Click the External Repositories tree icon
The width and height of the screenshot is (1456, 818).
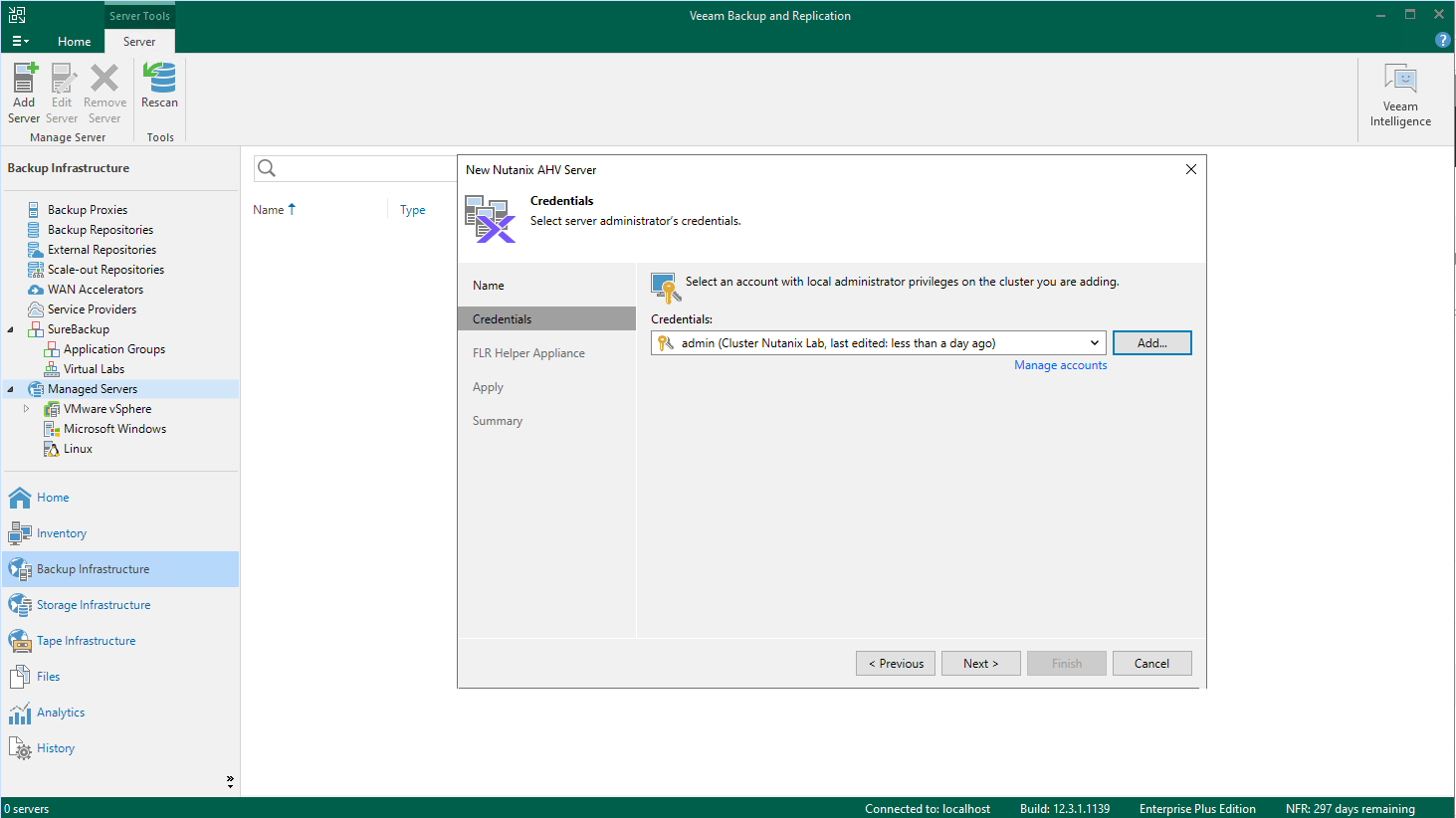pos(35,250)
